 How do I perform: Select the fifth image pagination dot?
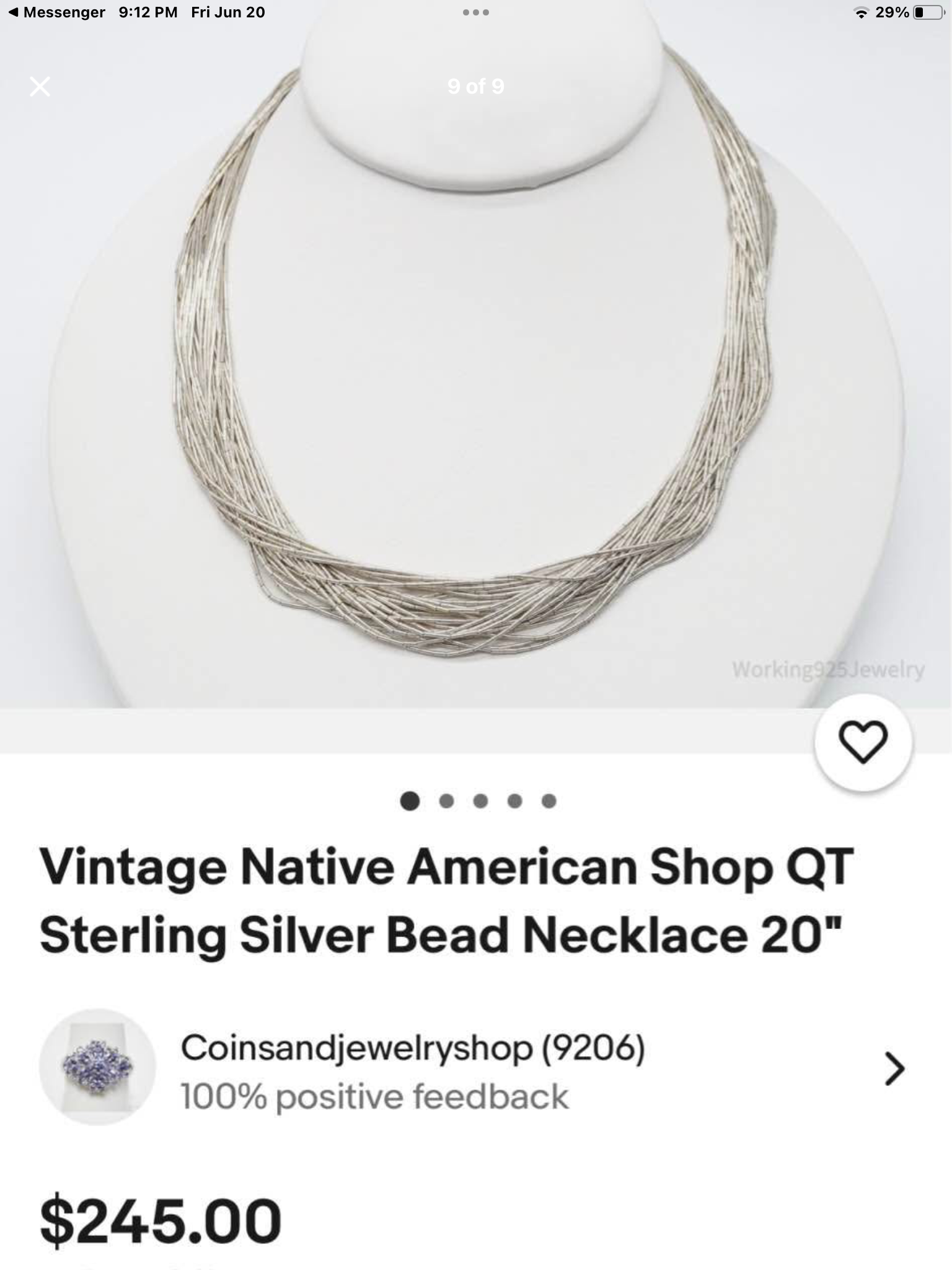549,801
